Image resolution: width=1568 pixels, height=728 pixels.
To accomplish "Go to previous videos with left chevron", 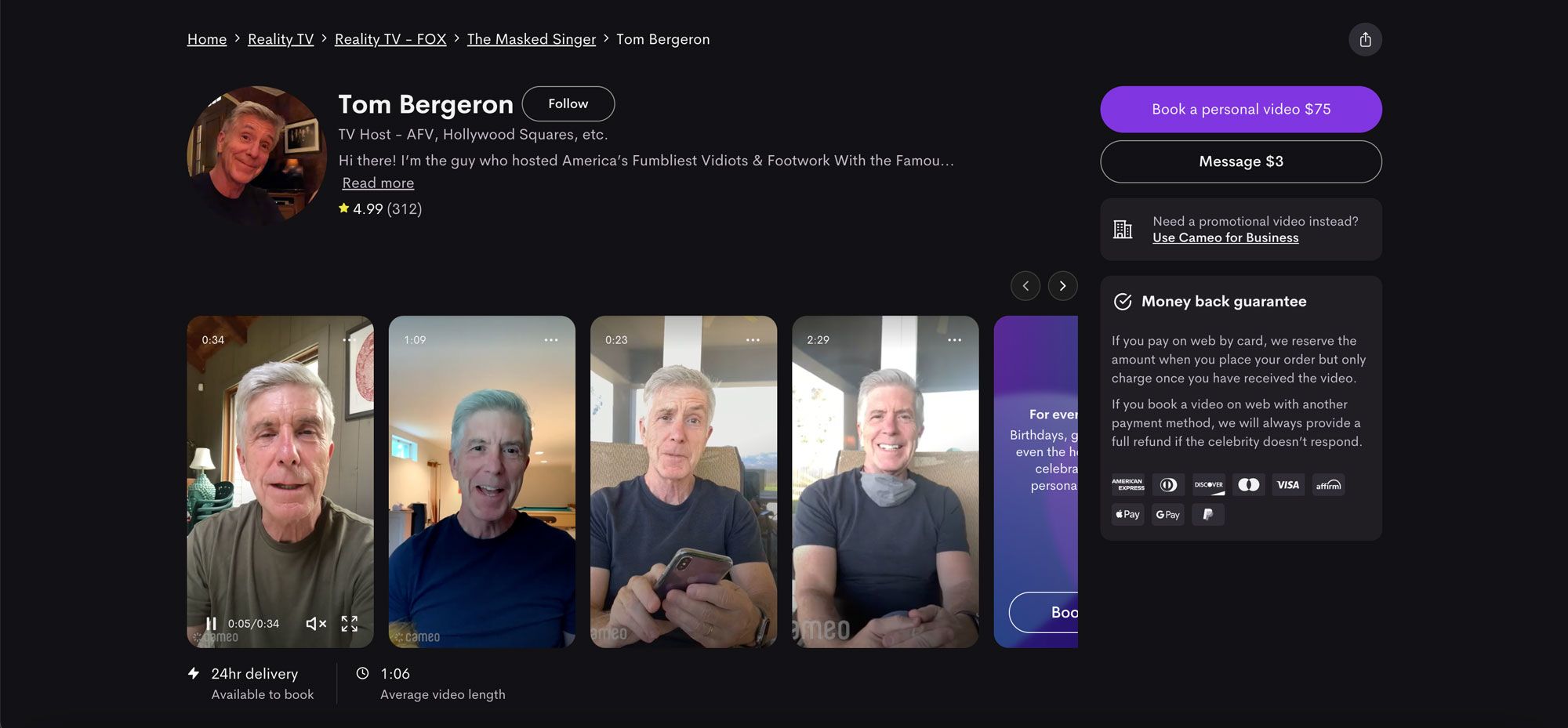I will click(x=1025, y=286).
